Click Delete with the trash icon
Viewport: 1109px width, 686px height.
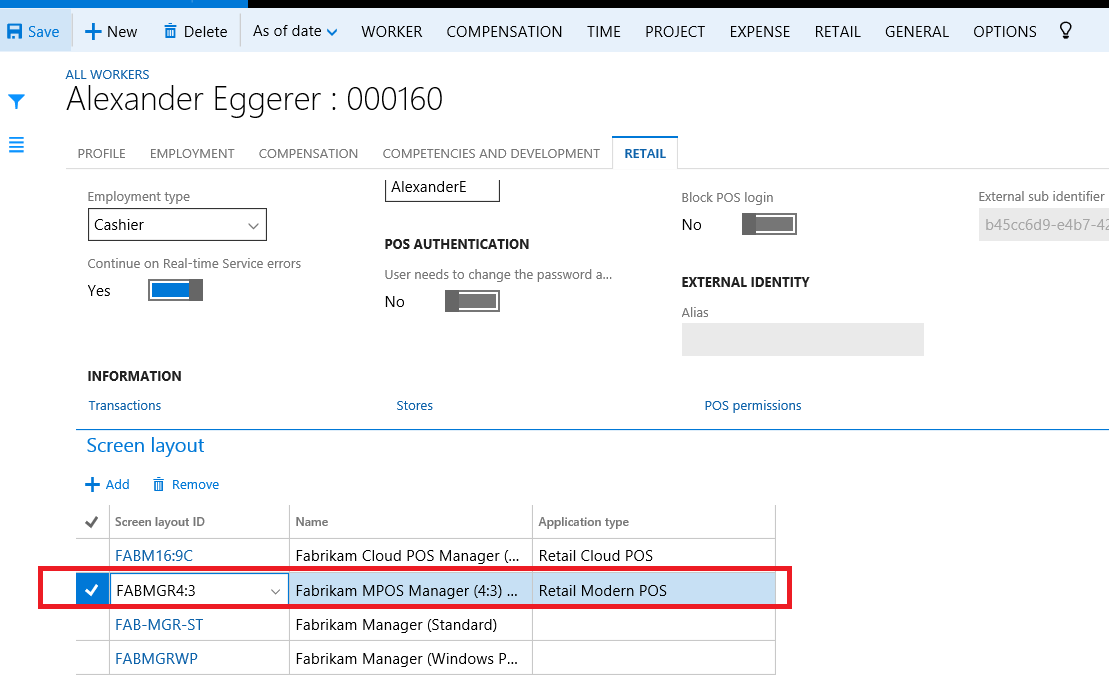[195, 32]
